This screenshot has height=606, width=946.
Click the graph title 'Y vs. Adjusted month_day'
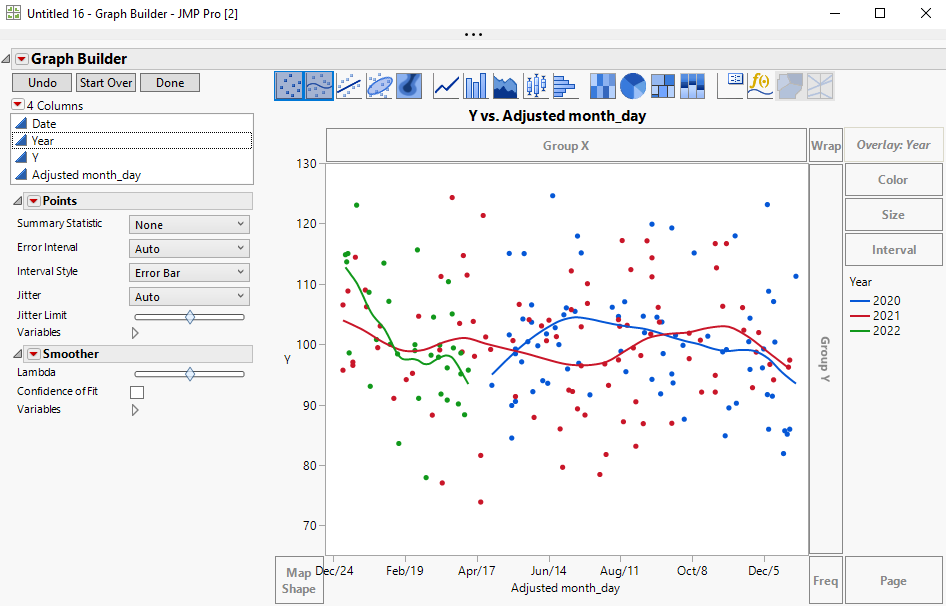click(557, 116)
